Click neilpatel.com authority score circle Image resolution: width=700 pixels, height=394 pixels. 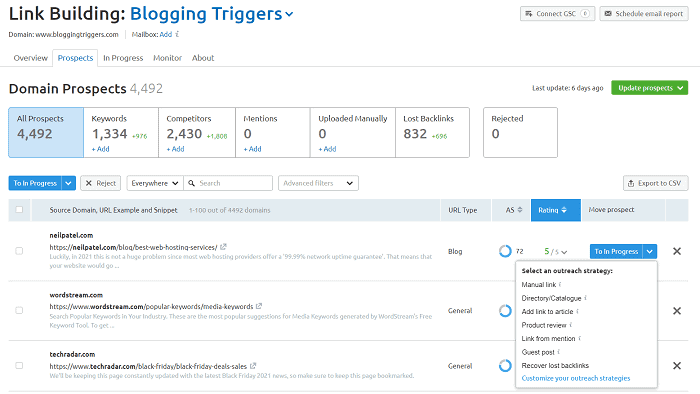505,251
